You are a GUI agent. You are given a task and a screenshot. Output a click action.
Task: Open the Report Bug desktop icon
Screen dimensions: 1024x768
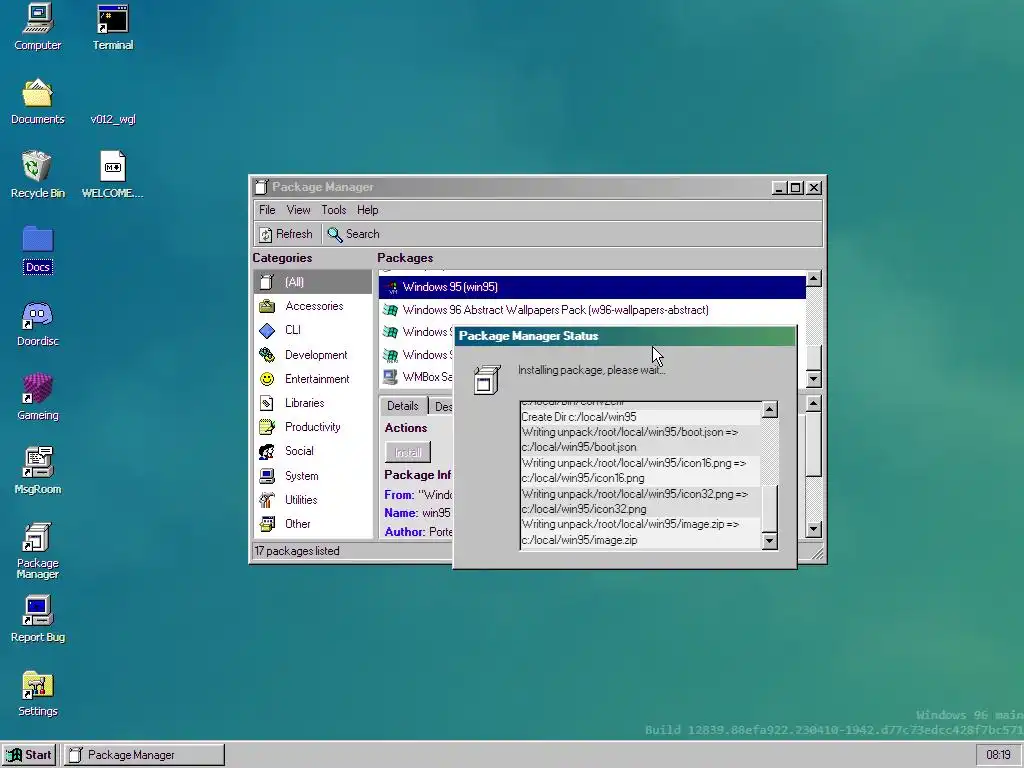coord(37,619)
